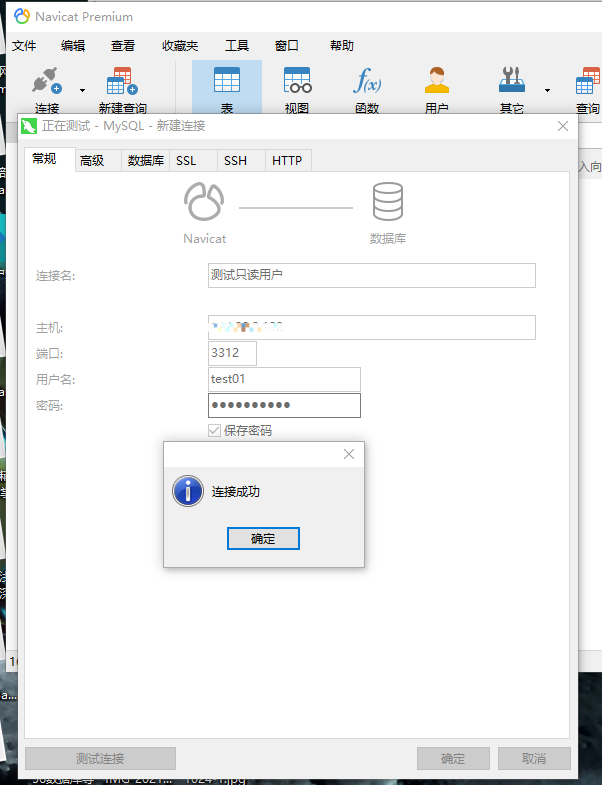Click the MySQL dolphin icon in dialog title
This screenshot has height=785, width=602.
29,126
